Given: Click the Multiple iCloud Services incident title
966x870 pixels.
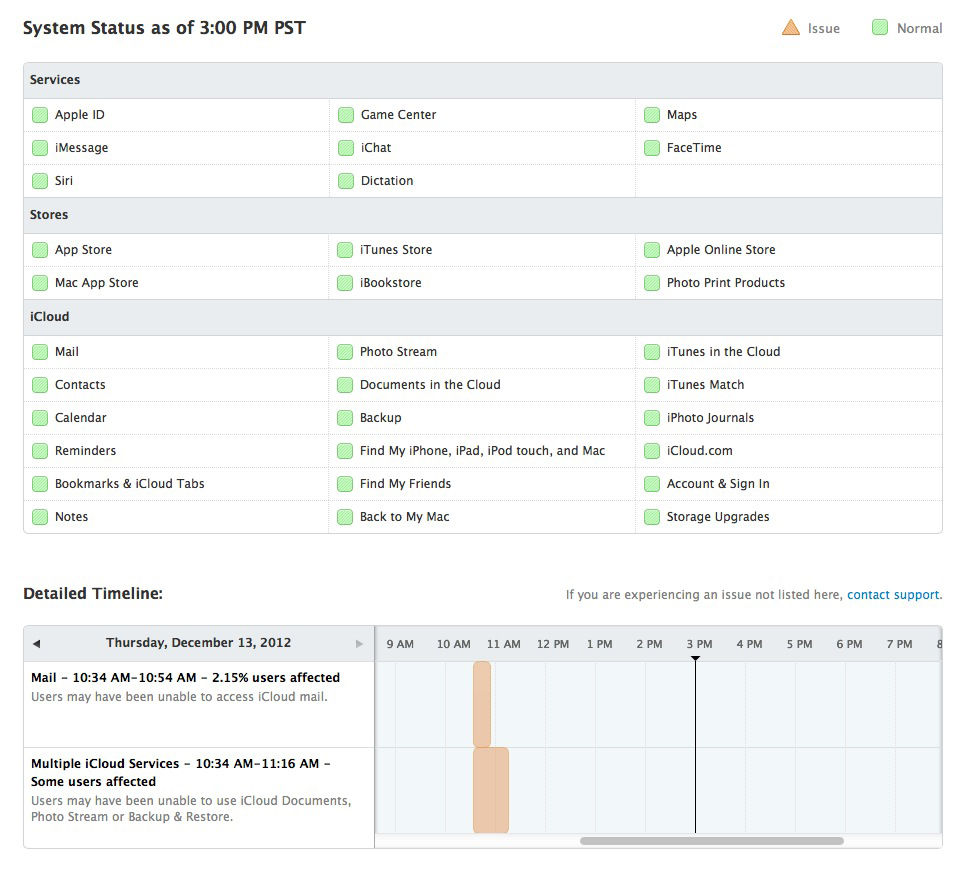Looking at the screenshot, I should 181,773.
